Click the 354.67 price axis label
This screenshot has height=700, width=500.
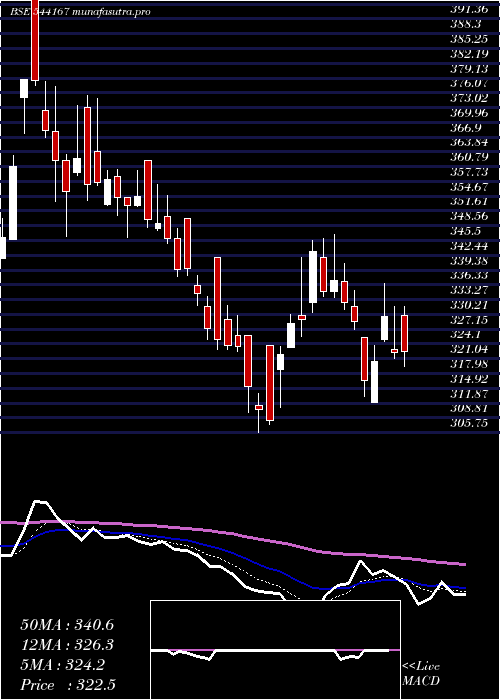pyautogui.click(x=469, y=187)
